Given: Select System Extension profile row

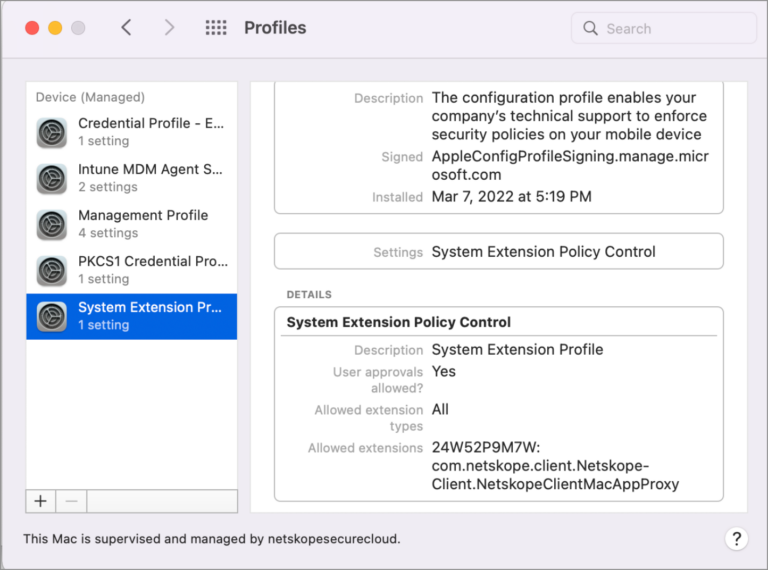Looking at the screenshot, I should pos(150,316).
